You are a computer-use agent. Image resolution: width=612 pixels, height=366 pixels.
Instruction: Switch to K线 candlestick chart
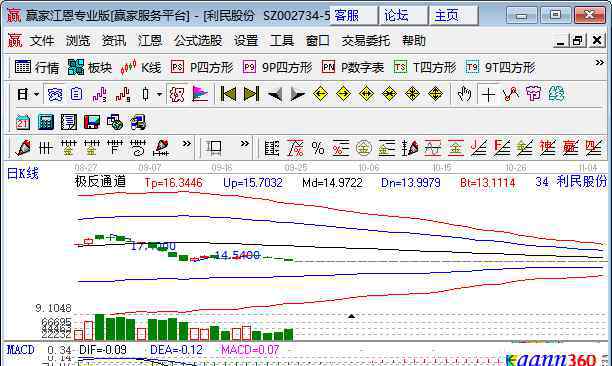point(141,68)
